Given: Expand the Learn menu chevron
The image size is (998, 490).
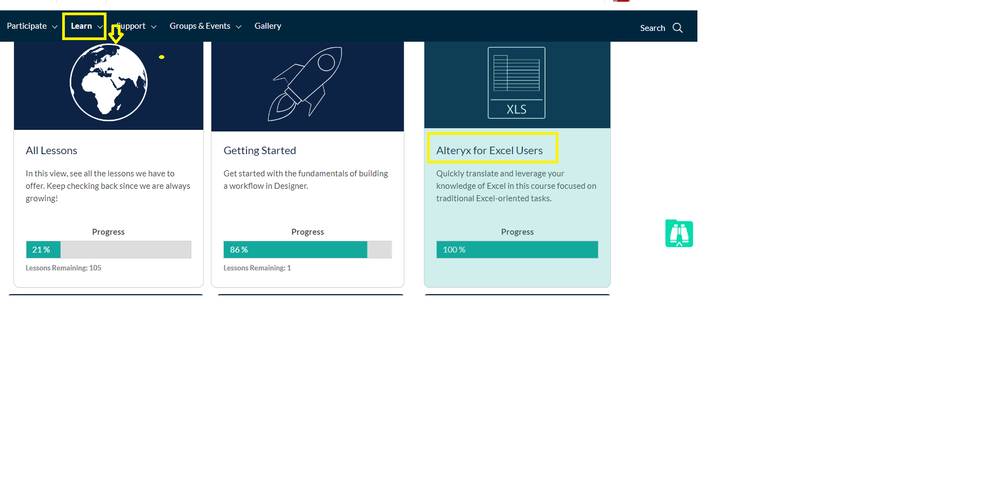Looking at the screenshot, I should (x=100, y=27).
